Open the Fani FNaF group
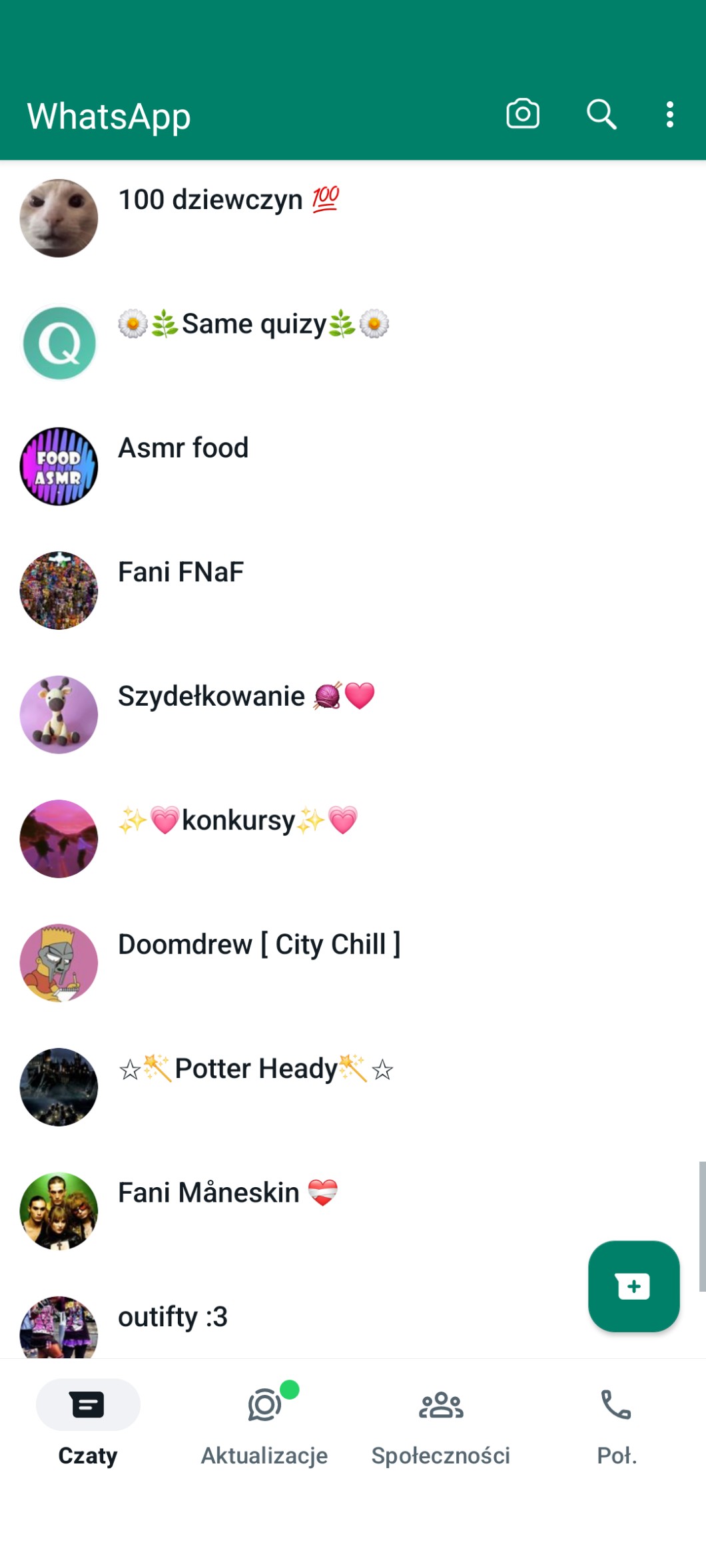The image size is (706, 1568). (x=353, y=591)
